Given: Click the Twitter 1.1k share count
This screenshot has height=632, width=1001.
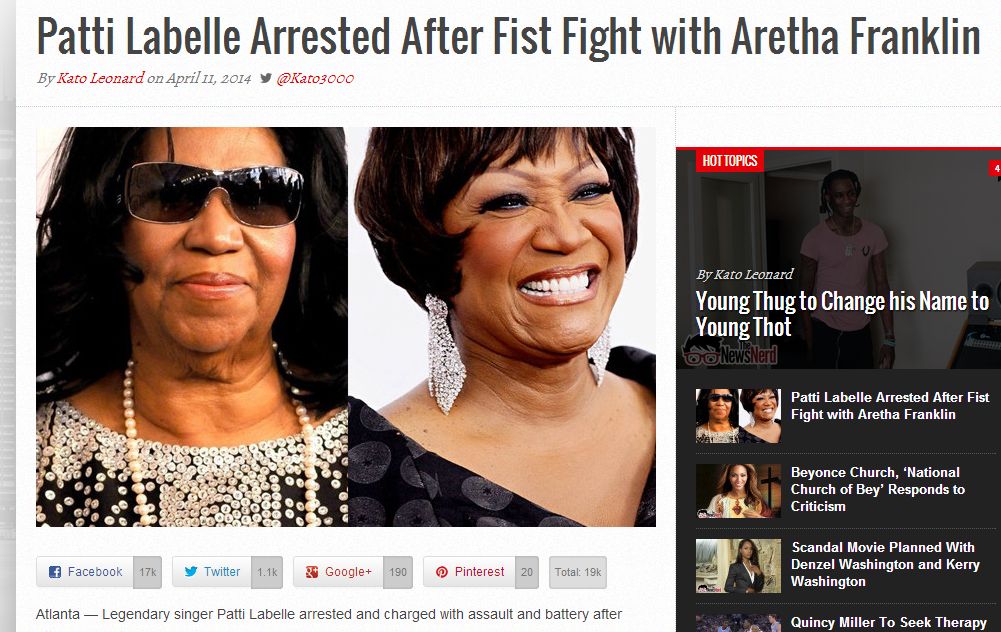Looking at the screenshot, I should click(267, 572).
